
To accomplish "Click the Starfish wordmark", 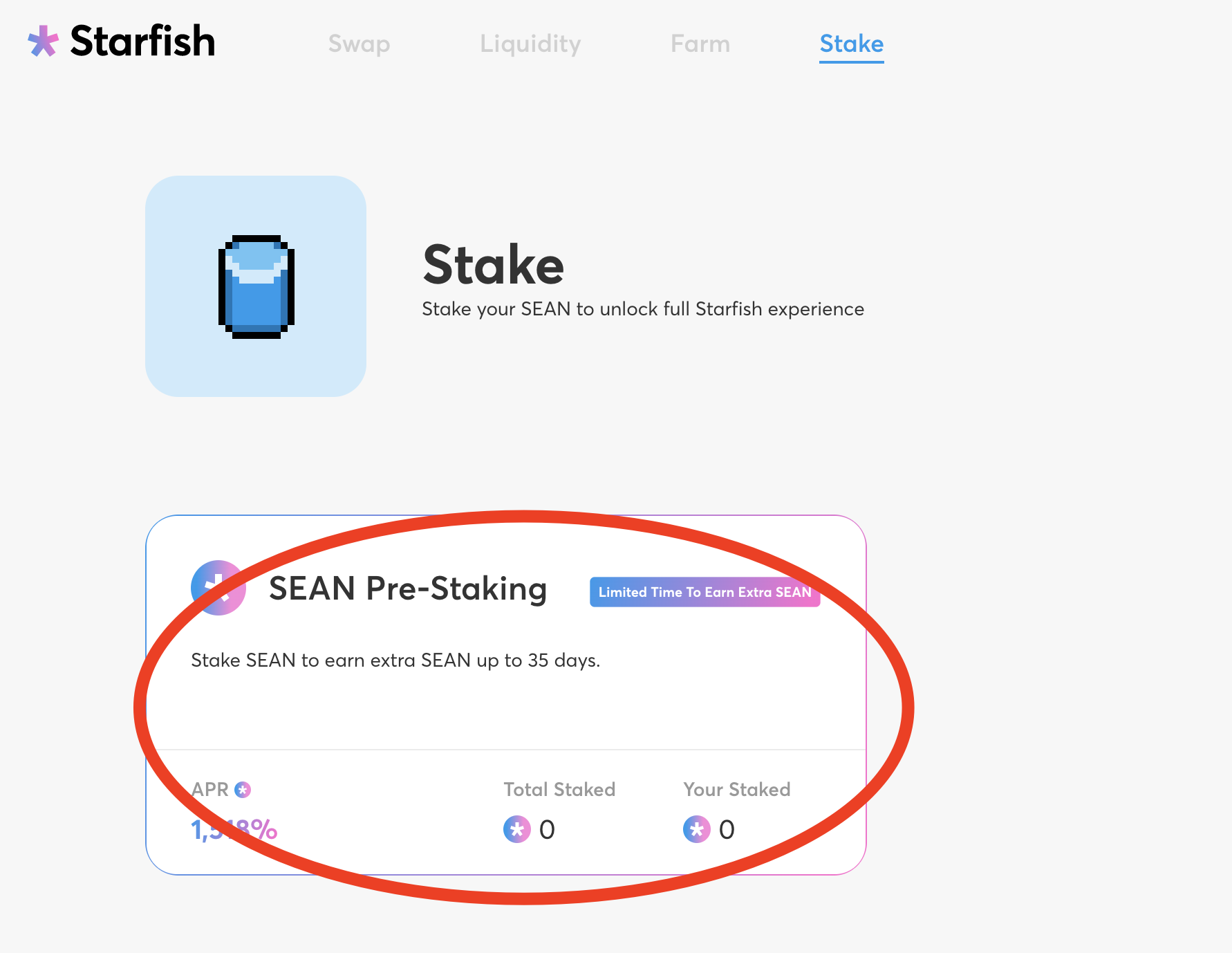I will 143,41.
